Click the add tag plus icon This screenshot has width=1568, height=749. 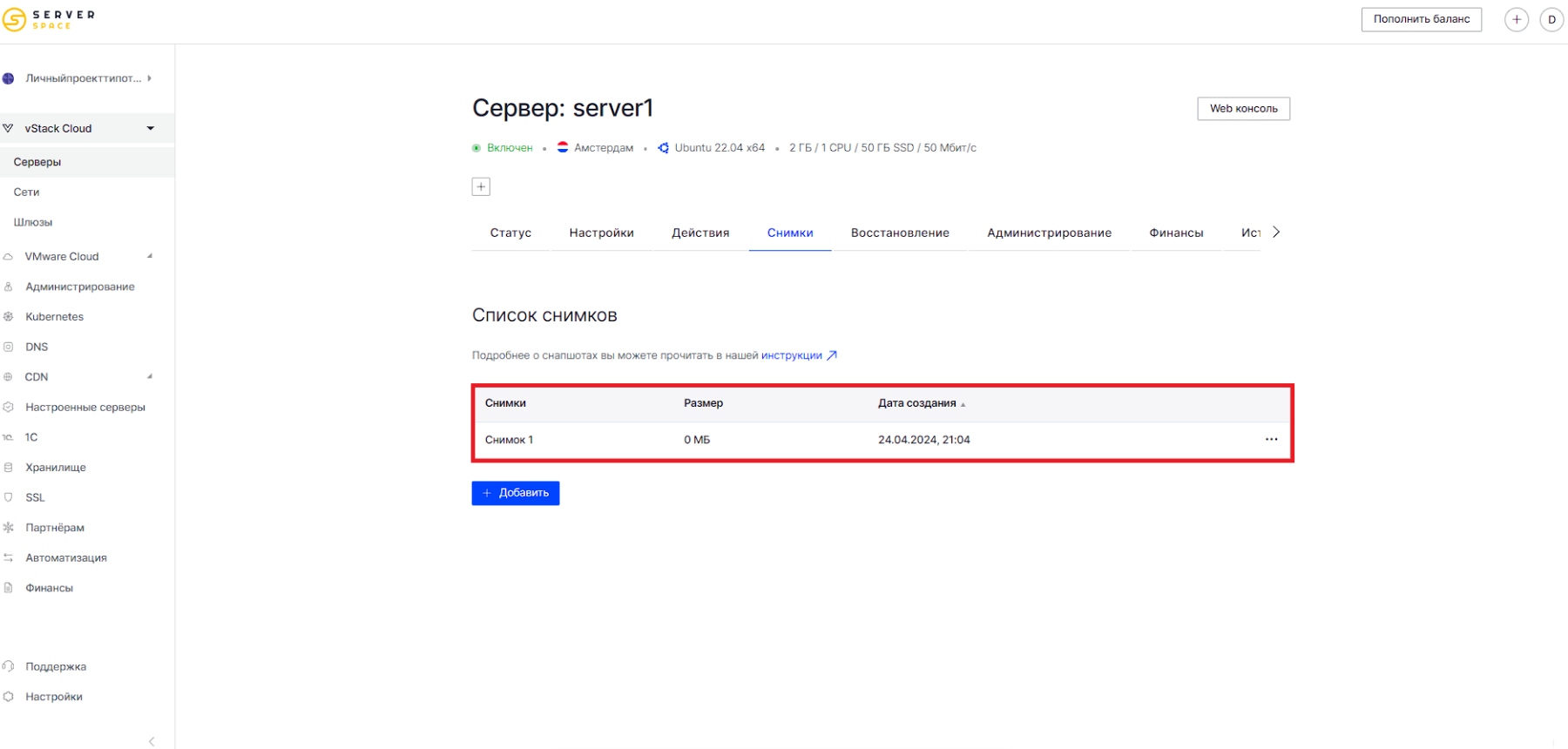tap(481, 186)
